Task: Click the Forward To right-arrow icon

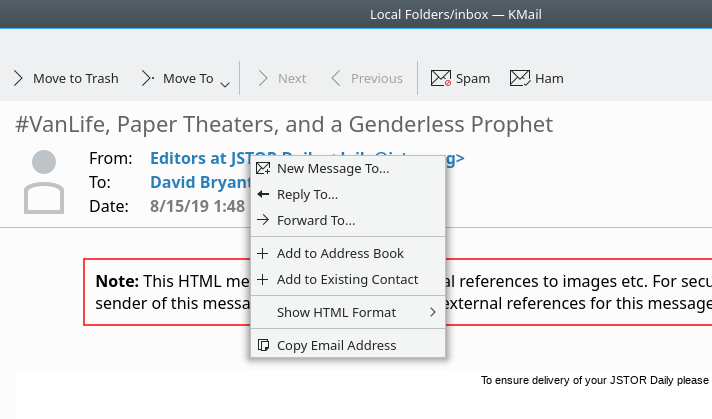Action: pyautogui.click(x=263, y=220)
